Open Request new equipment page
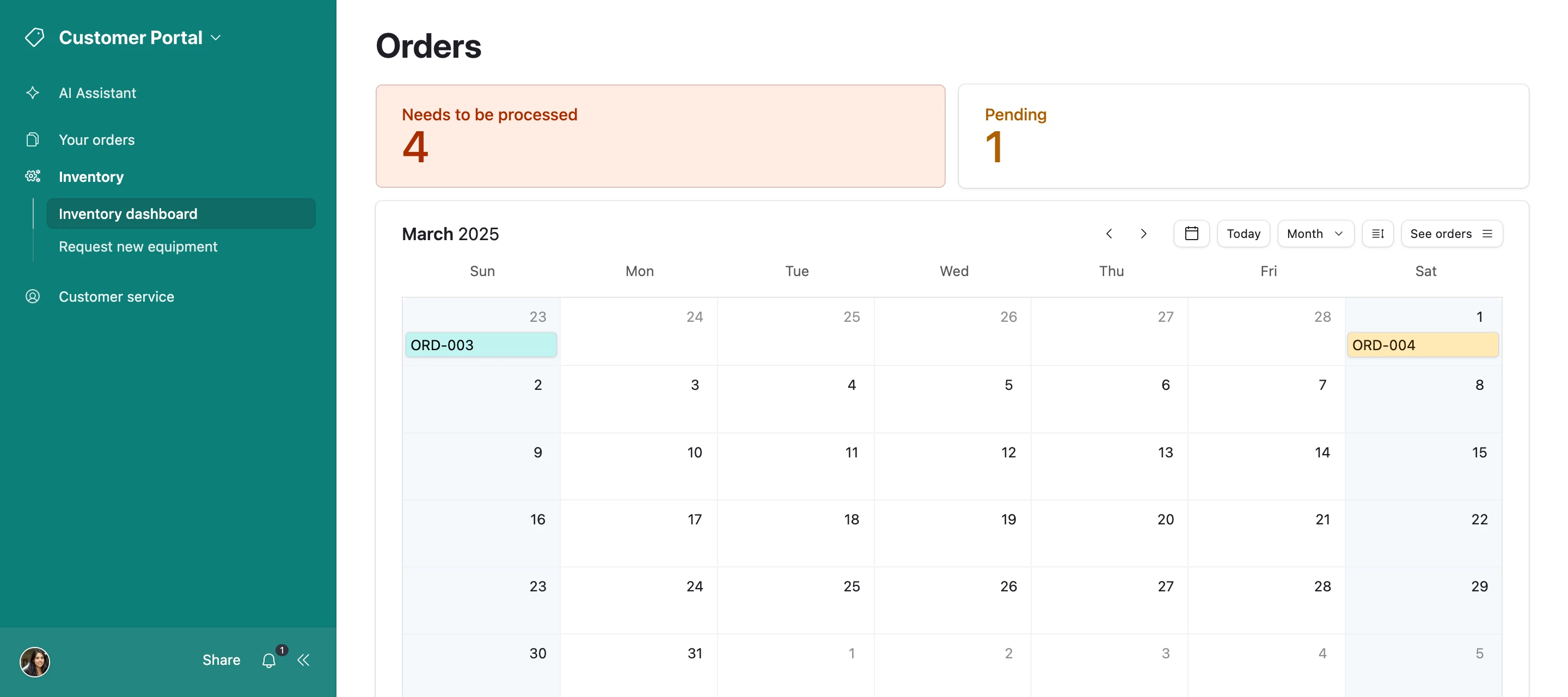 [138, 247]
